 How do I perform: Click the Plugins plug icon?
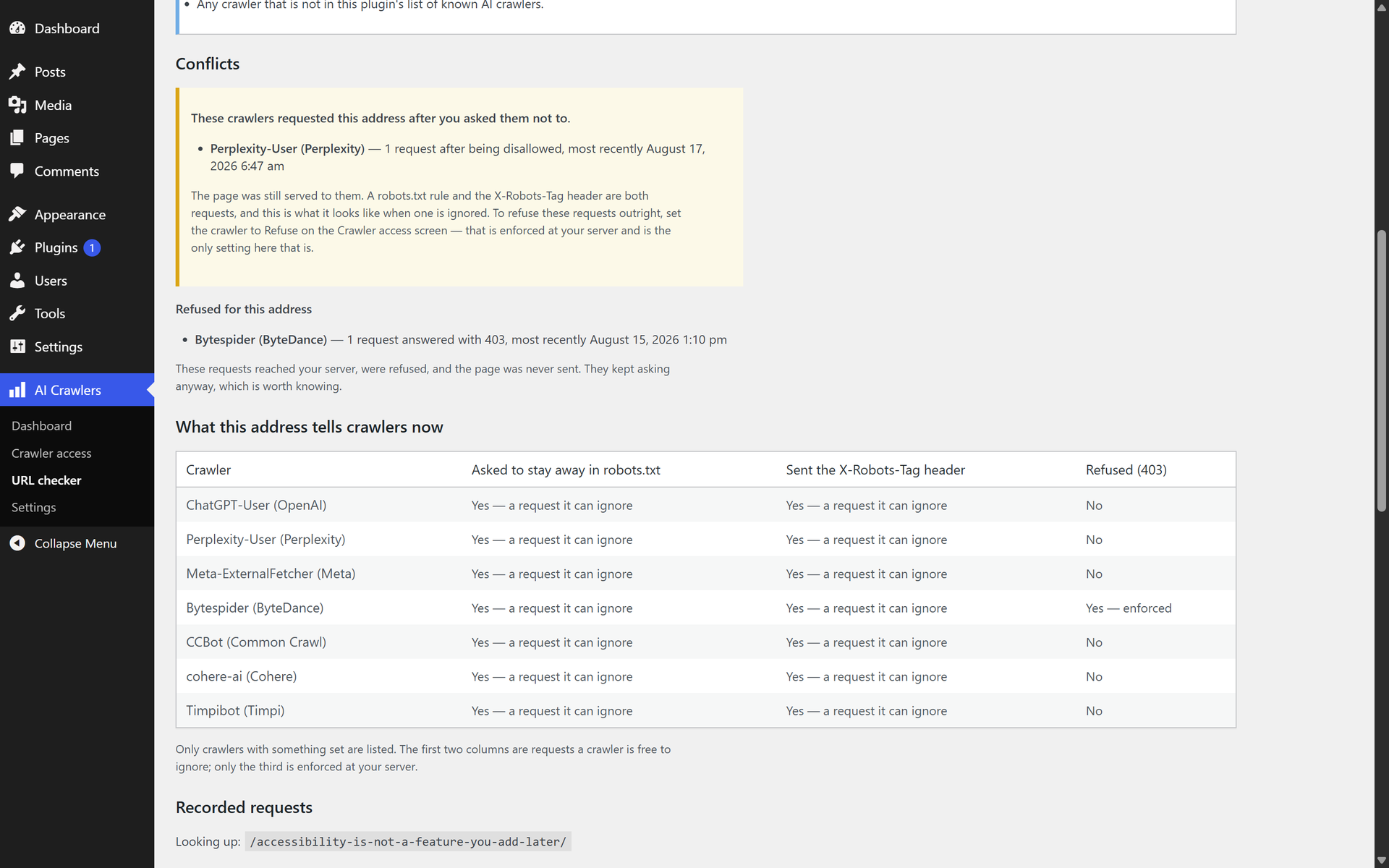tap(17, 247)
